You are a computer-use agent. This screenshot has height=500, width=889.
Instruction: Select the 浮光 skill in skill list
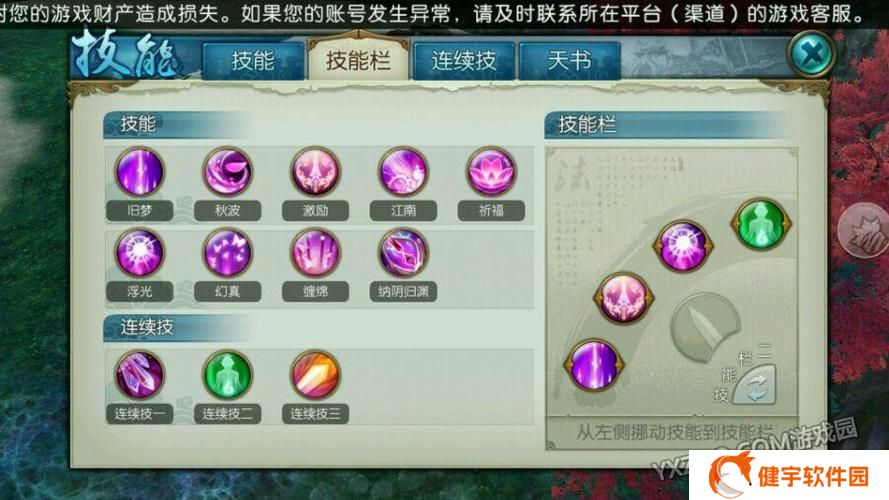click(139, 253)
